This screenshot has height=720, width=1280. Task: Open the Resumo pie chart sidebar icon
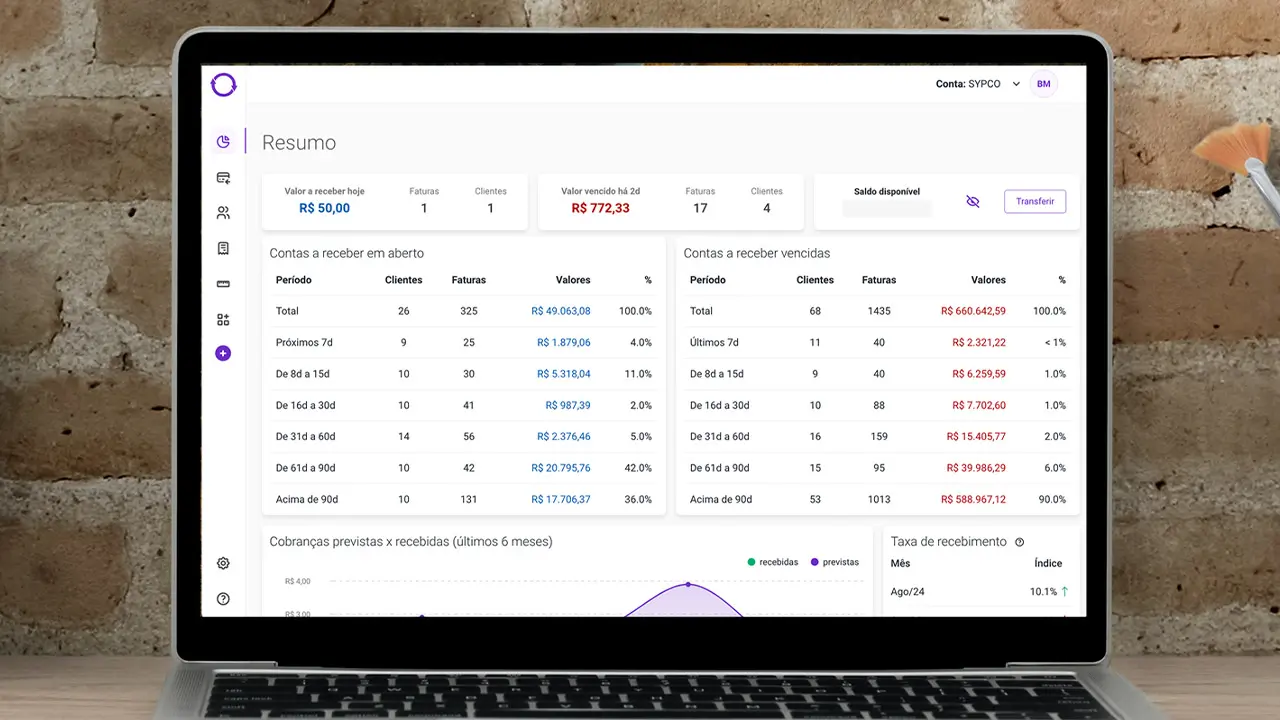click(x=223, y=142)
